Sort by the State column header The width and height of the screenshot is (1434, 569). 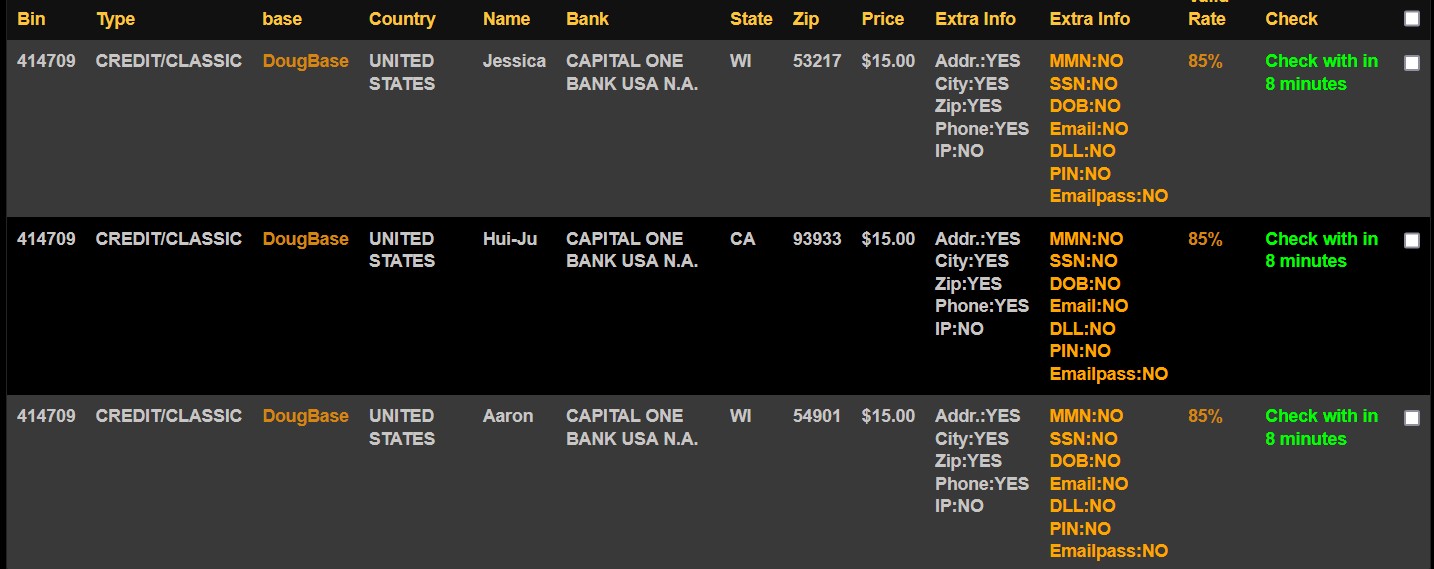[x=751, y=19]
